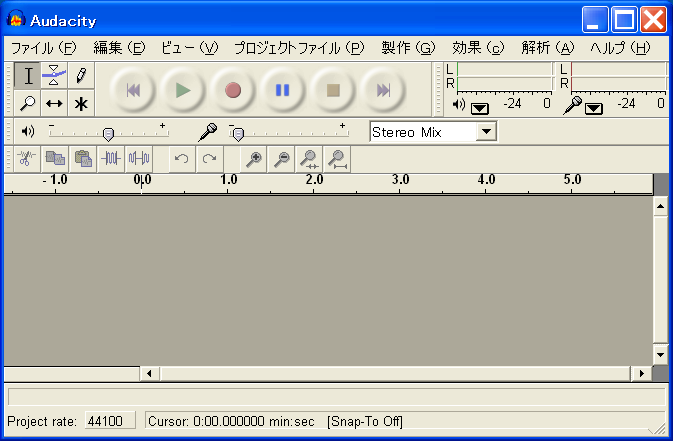This screenshot has width=673, height=441.
Task: Click the Project rate 44100 field
Action: click(x=110, y=421)
